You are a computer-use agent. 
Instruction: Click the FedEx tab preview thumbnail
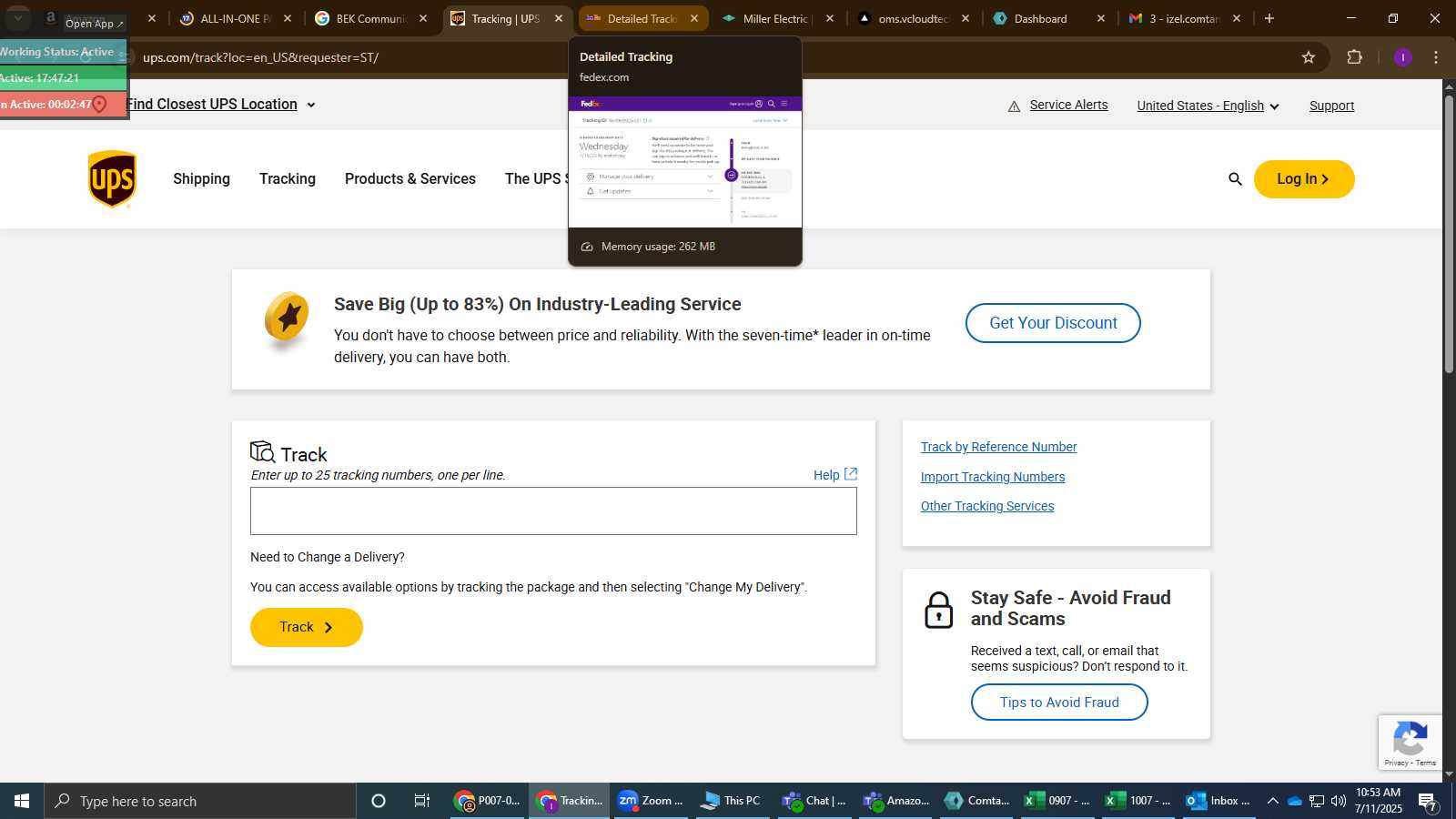pos(685,161)
